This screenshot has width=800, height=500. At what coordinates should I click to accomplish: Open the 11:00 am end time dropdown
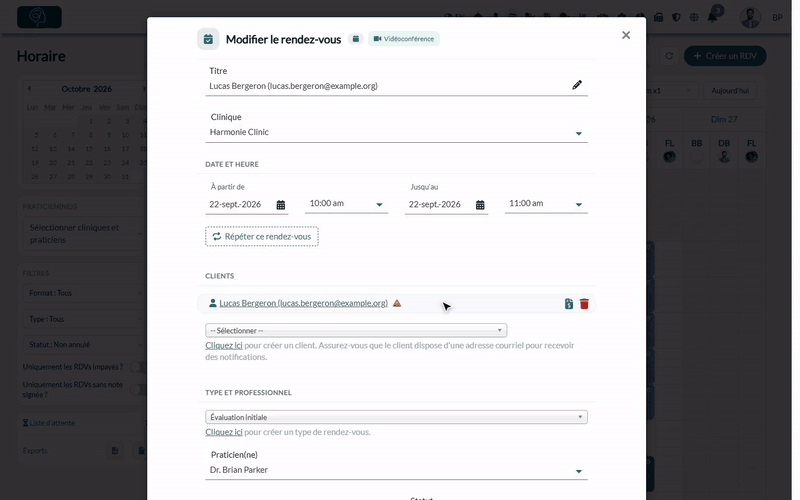pos(546,204)
